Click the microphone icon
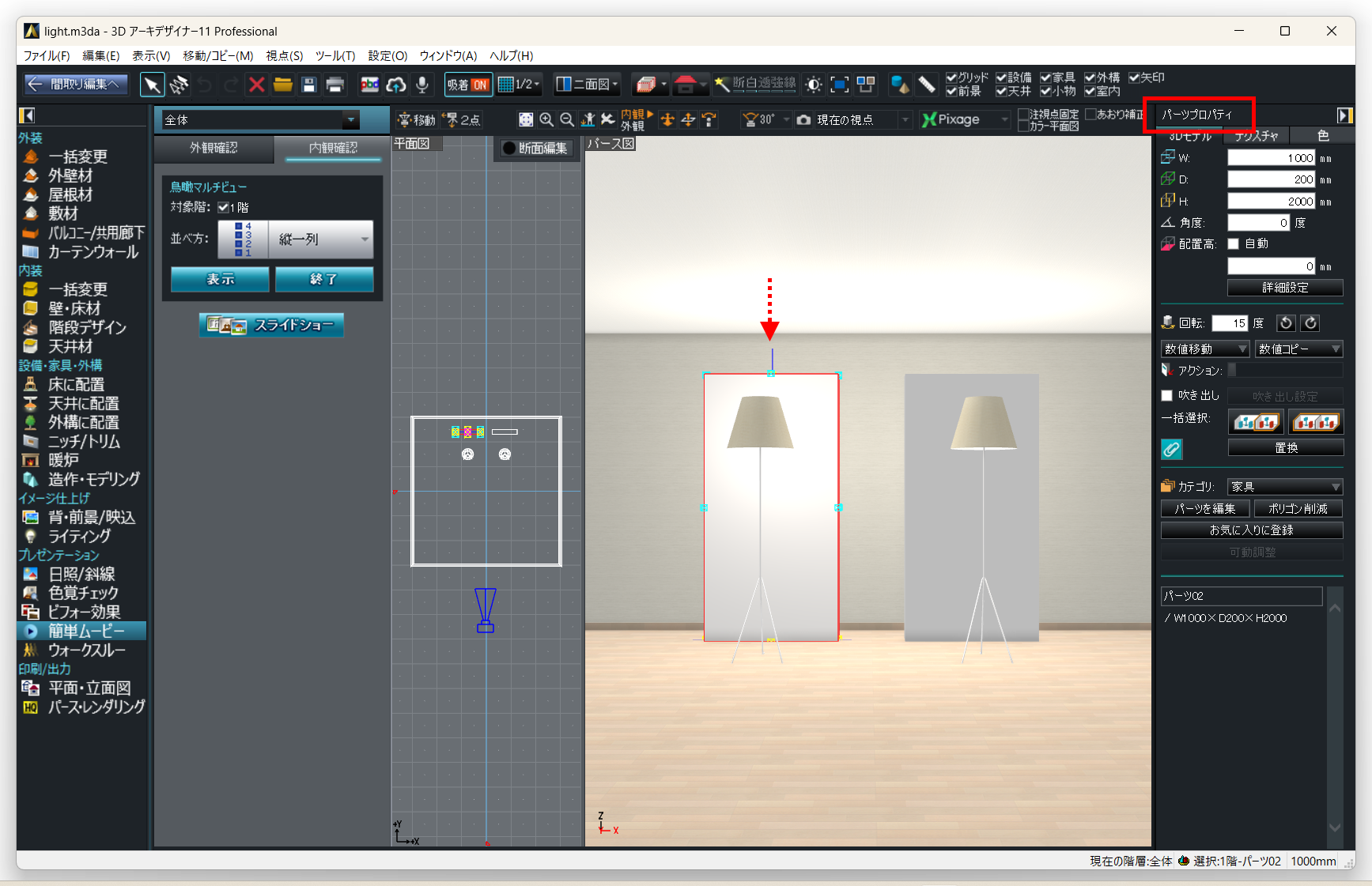The image size is (1372, 886). (x=422, y=85)
